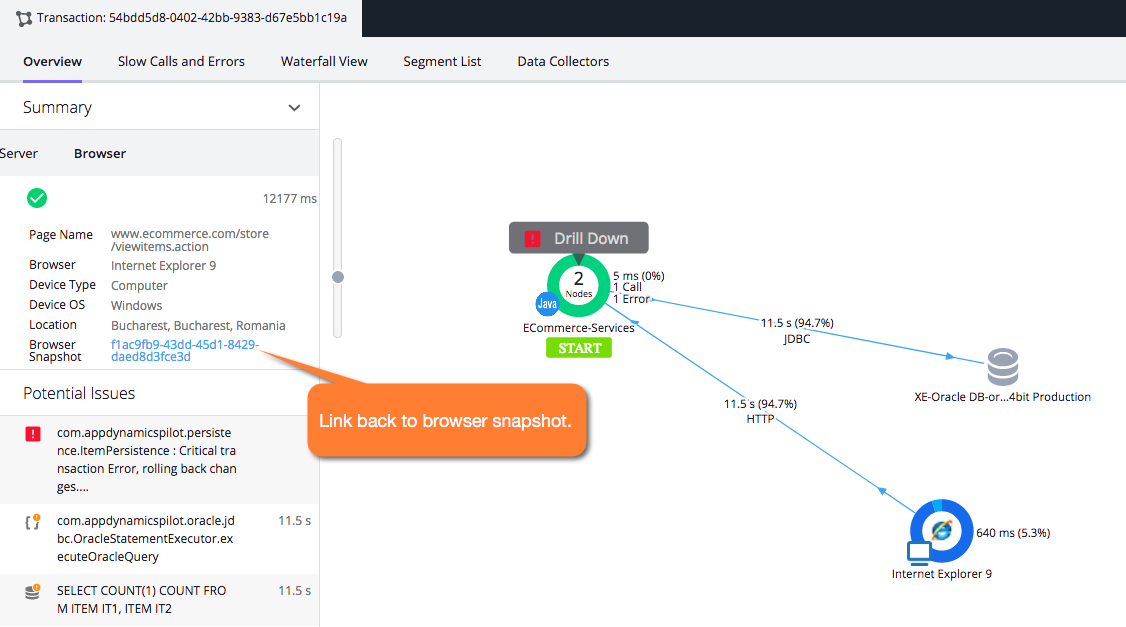Adjust the flow map zoom slider handle
This screenshot has height=627, width=1126.
[x=338, y=277]
